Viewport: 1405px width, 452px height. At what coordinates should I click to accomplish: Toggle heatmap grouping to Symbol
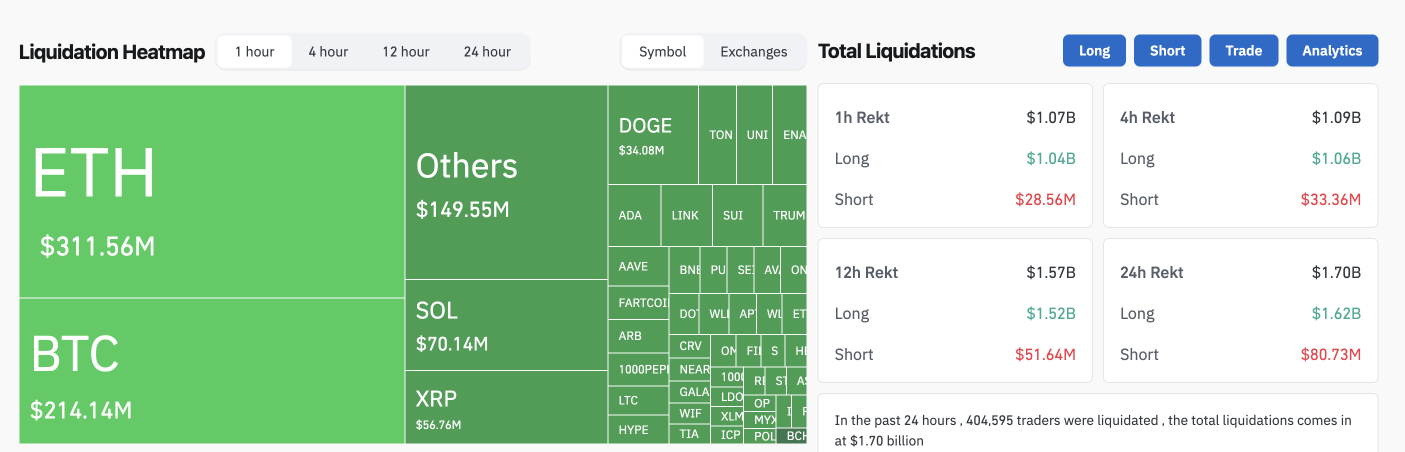point(662,52)
